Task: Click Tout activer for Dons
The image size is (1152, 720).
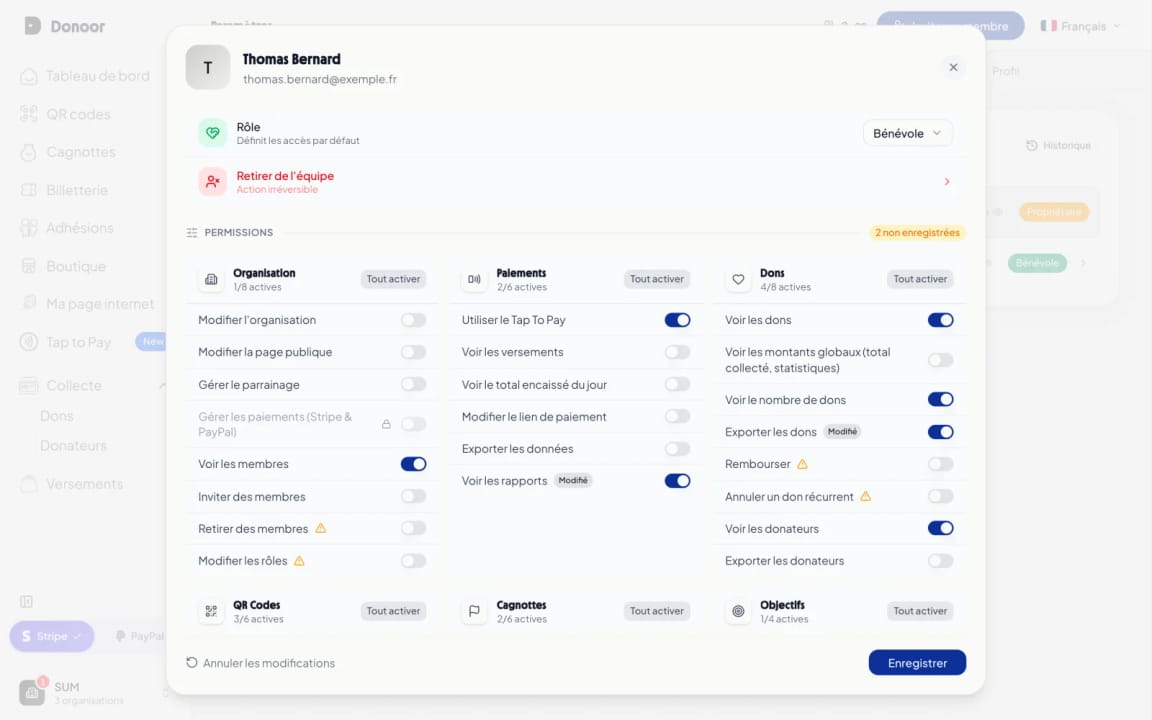Action: [921, 279]
